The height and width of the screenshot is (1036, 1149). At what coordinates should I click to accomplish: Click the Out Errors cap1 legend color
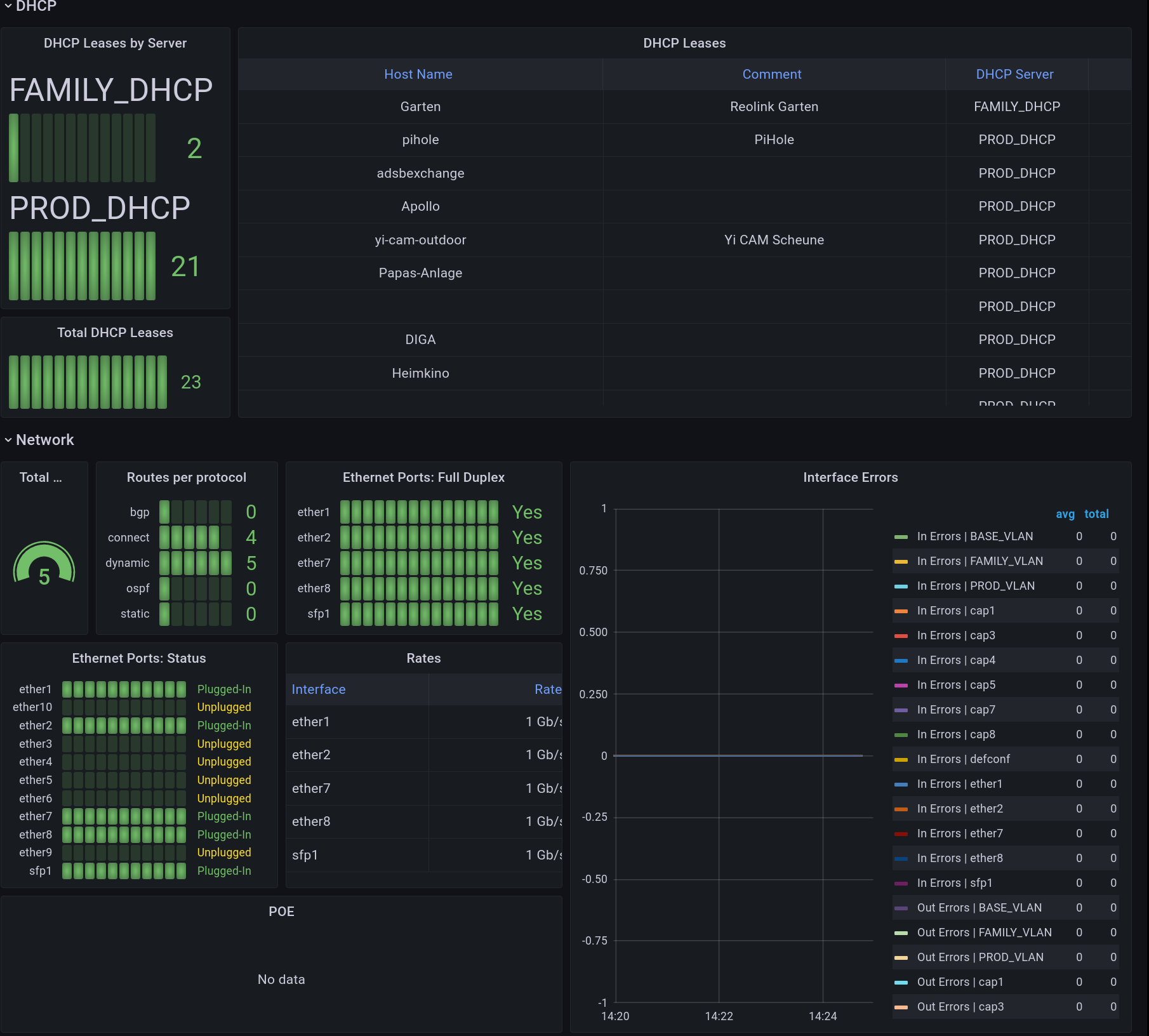coord(901,983)
